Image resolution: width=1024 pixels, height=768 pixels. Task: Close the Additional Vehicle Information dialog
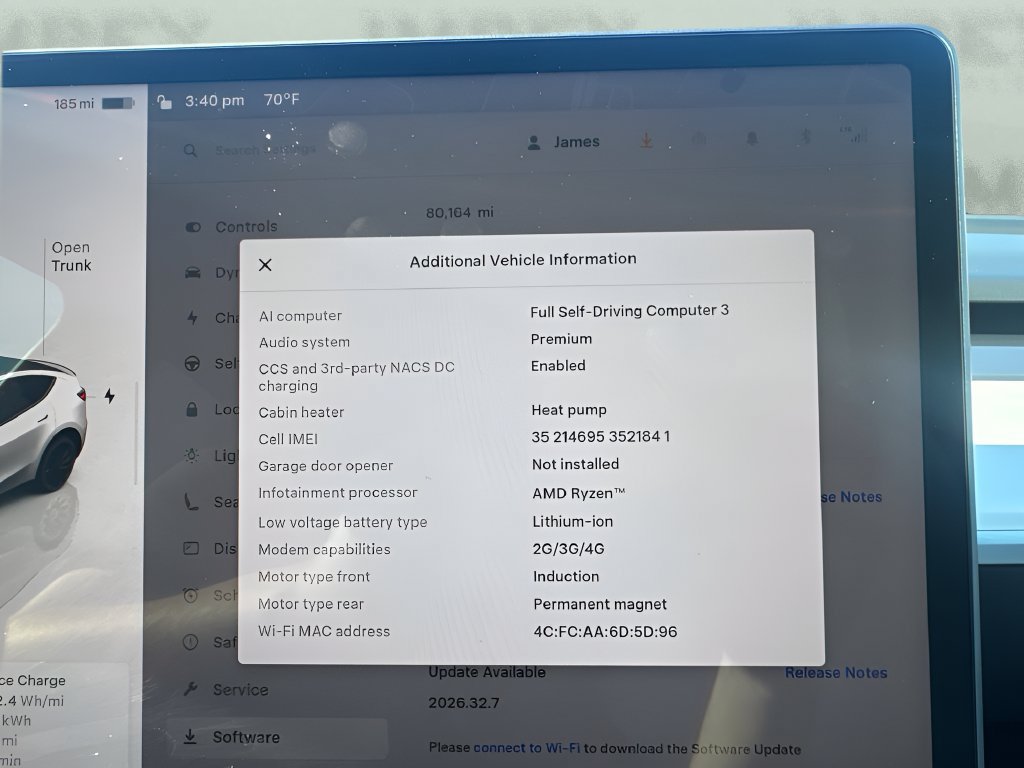click(265, 264)
